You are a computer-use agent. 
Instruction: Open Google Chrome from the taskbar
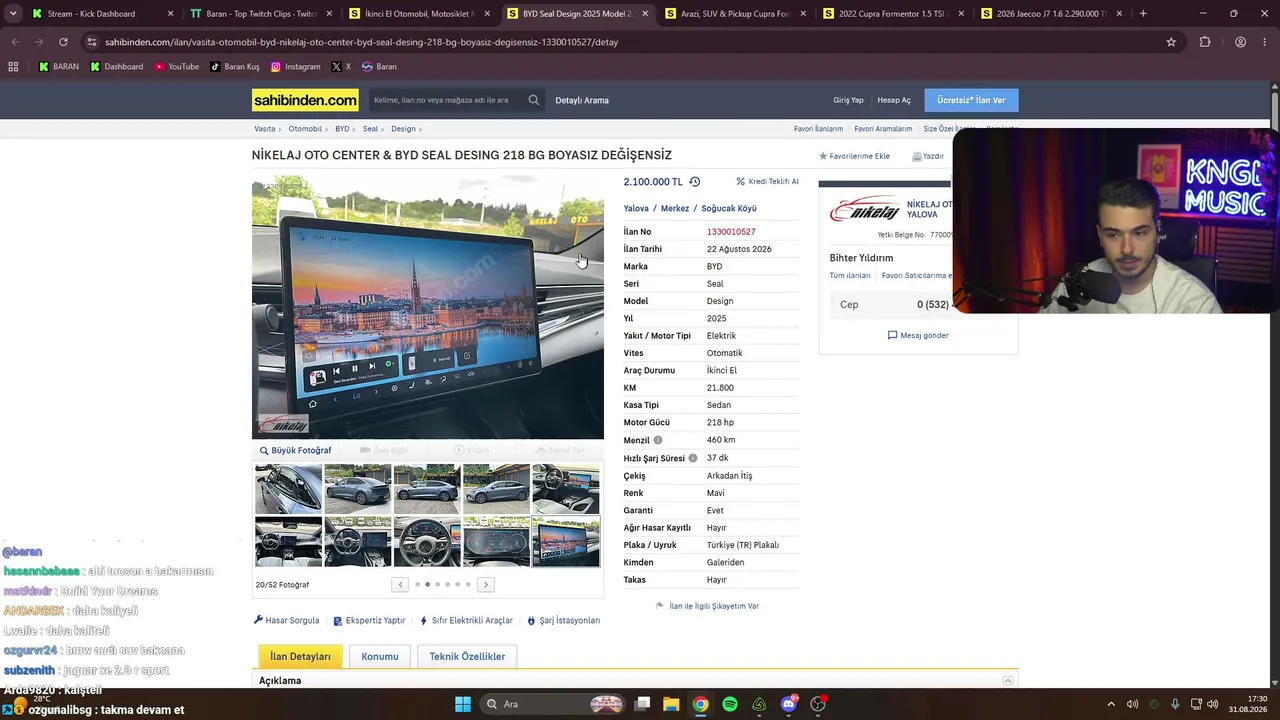point(701,704)
